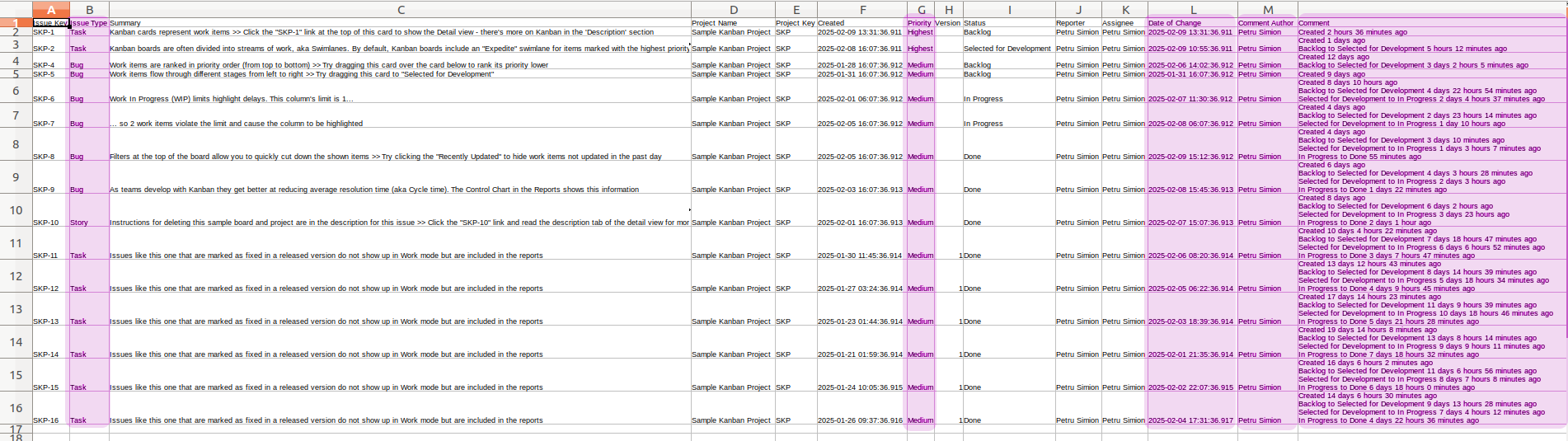
Task: Click created date '2025-01-28 16:07:36.912'
Action: click(x=861, y=62)
